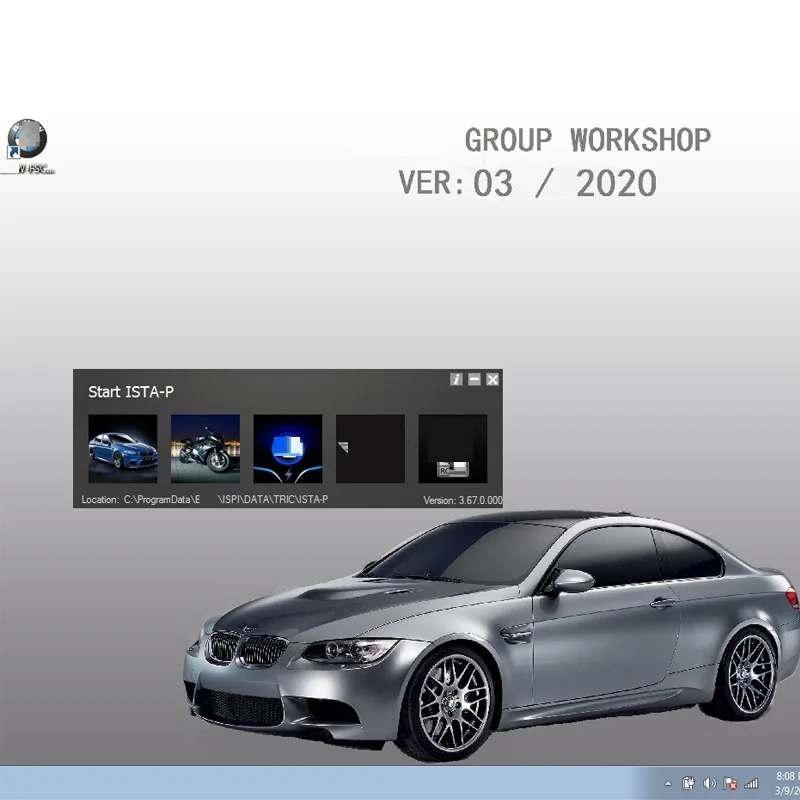Screen dimensions: 800x800
Task: Open the BMW FSC desktop shortcut
Action: [28, 146]
